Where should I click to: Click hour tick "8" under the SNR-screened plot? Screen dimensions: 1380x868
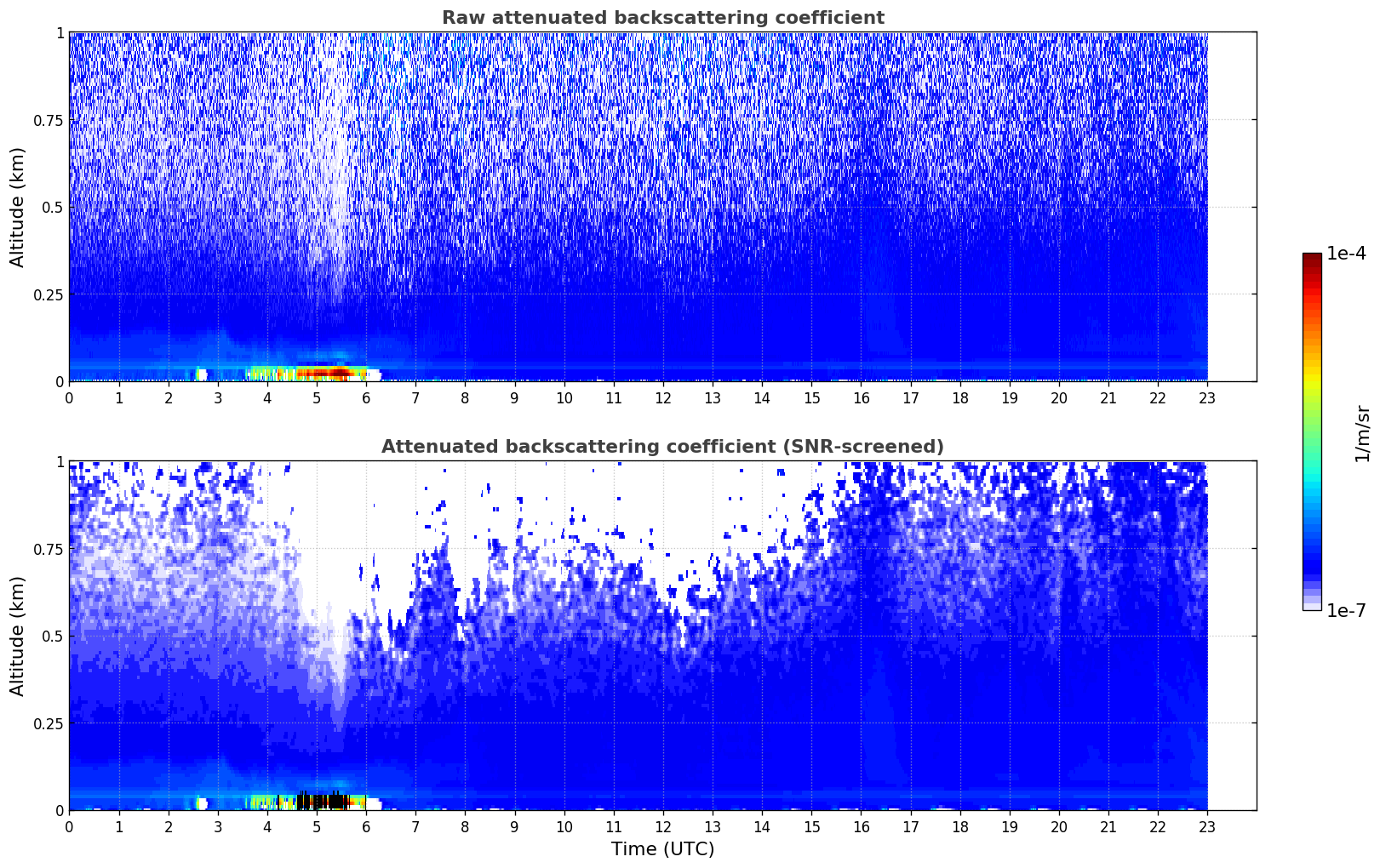[465, 826]
